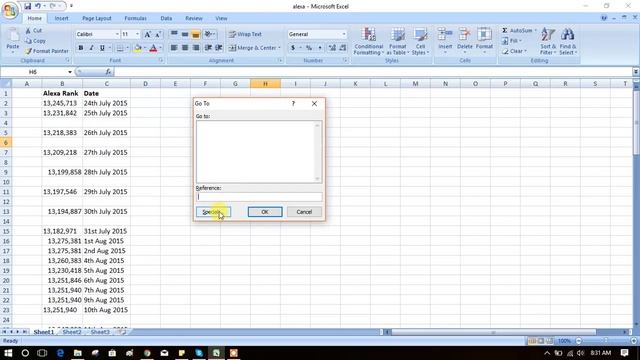Set middle vertical alignment
The image size is (640, 360).
(185, 34)
